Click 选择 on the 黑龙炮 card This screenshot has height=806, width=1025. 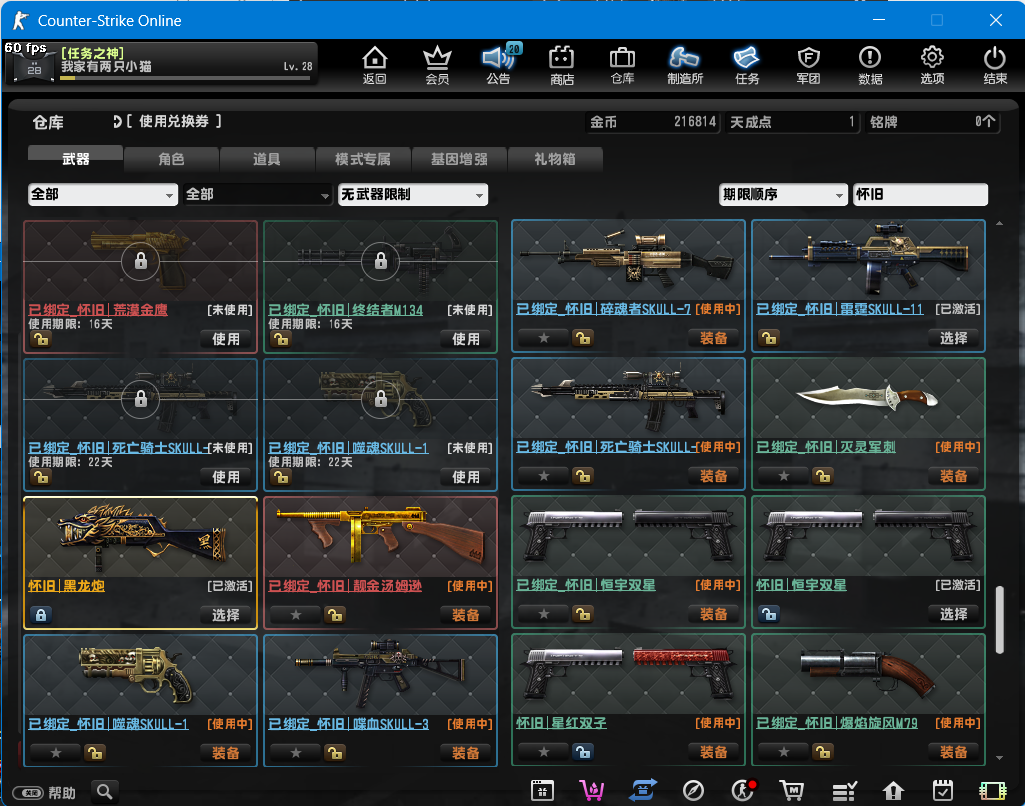click(x=226, y=614)
